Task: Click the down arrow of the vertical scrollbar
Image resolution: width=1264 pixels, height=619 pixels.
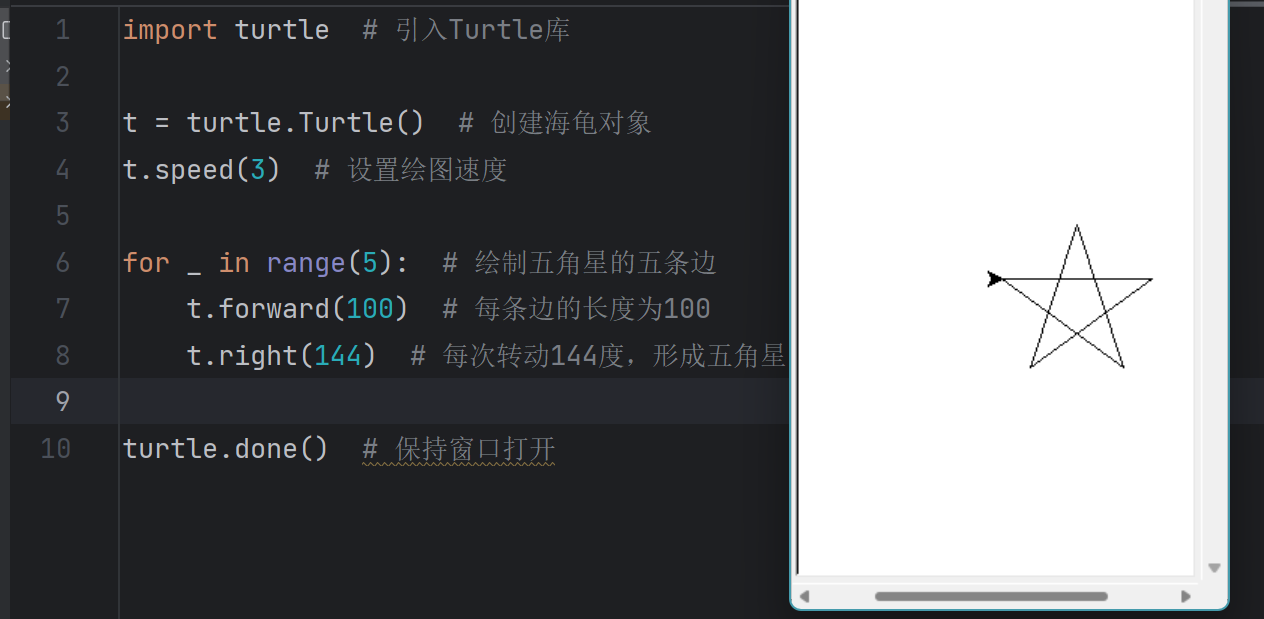Action: pos(1214,568)
